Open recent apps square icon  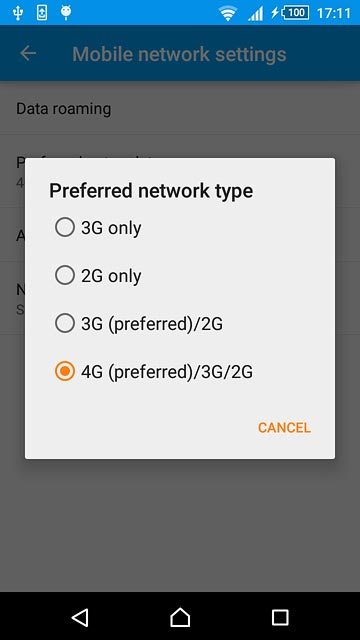[280, 618]
